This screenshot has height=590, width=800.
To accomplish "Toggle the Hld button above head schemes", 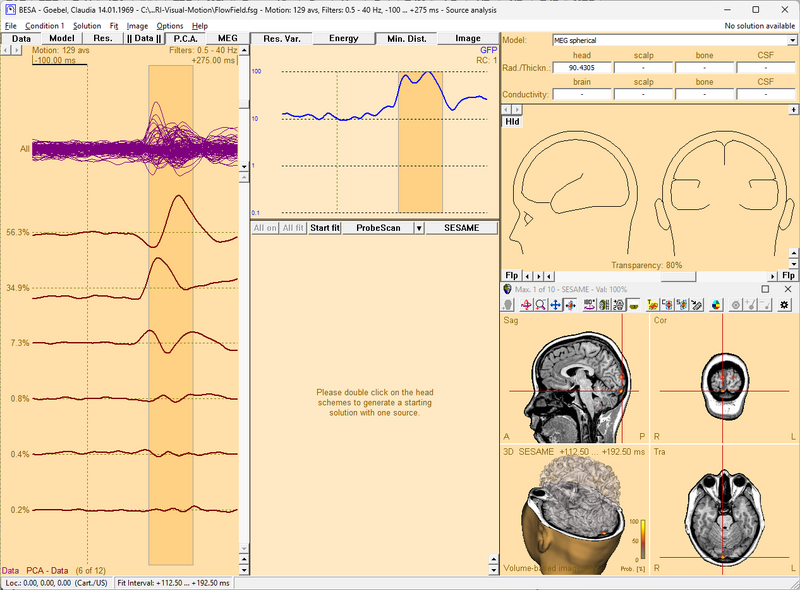I will point(512,122).
